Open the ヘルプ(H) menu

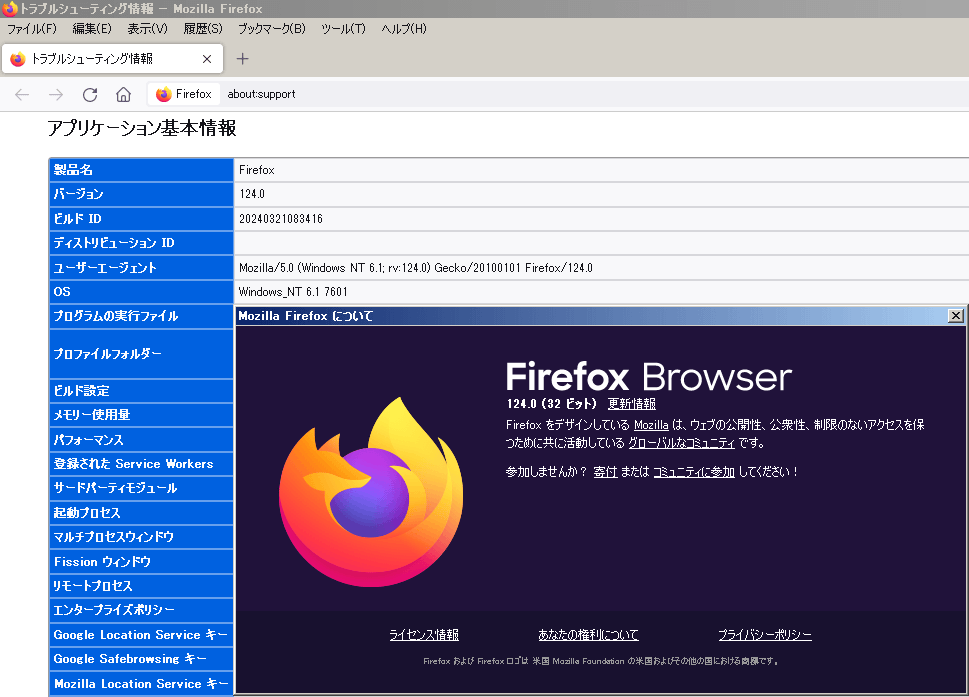click(404, 29)
